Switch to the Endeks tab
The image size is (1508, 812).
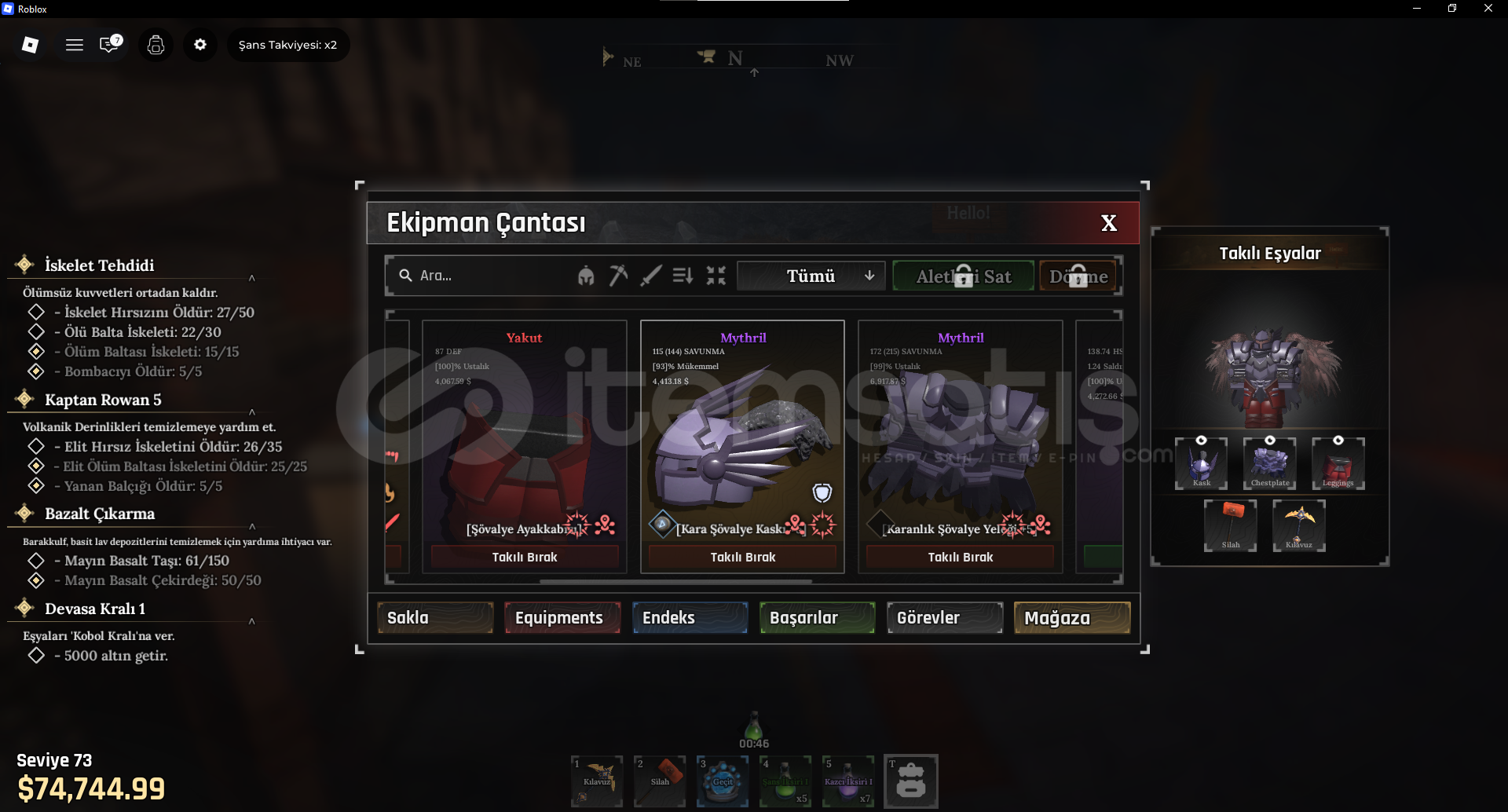point(690,618)
